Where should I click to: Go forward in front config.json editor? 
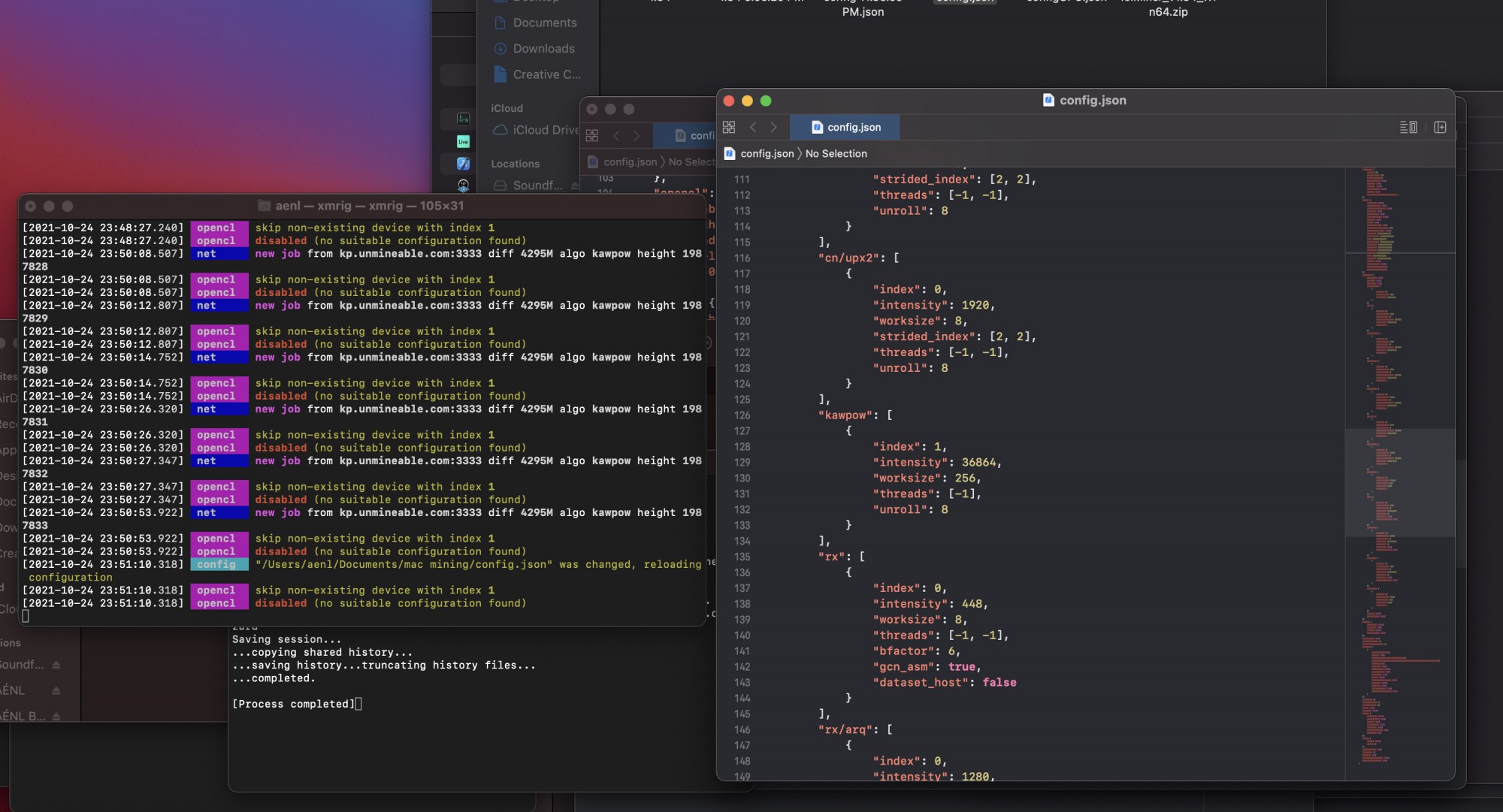tap(773, 127)
